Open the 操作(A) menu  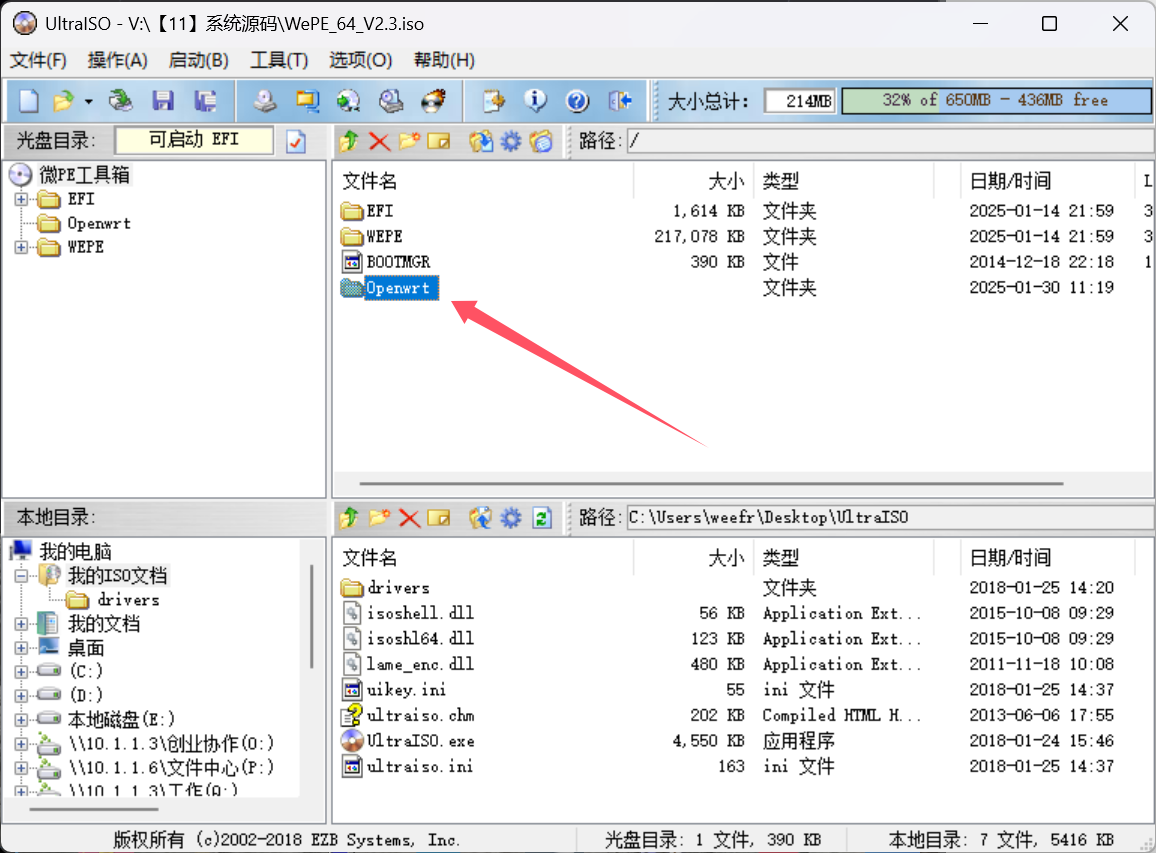click(x=117, y=60)
